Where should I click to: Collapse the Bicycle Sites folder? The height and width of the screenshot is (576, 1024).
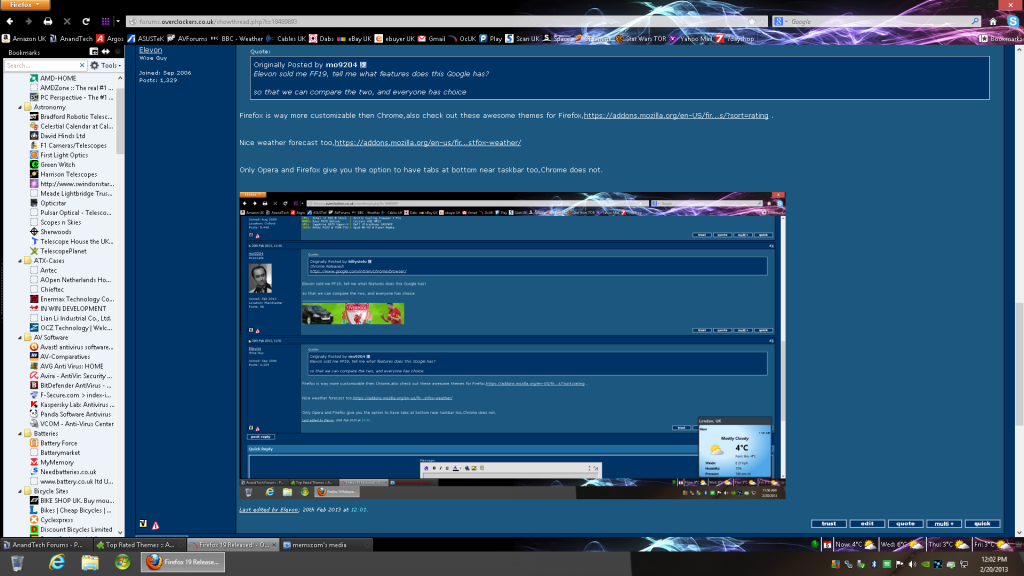20,491
